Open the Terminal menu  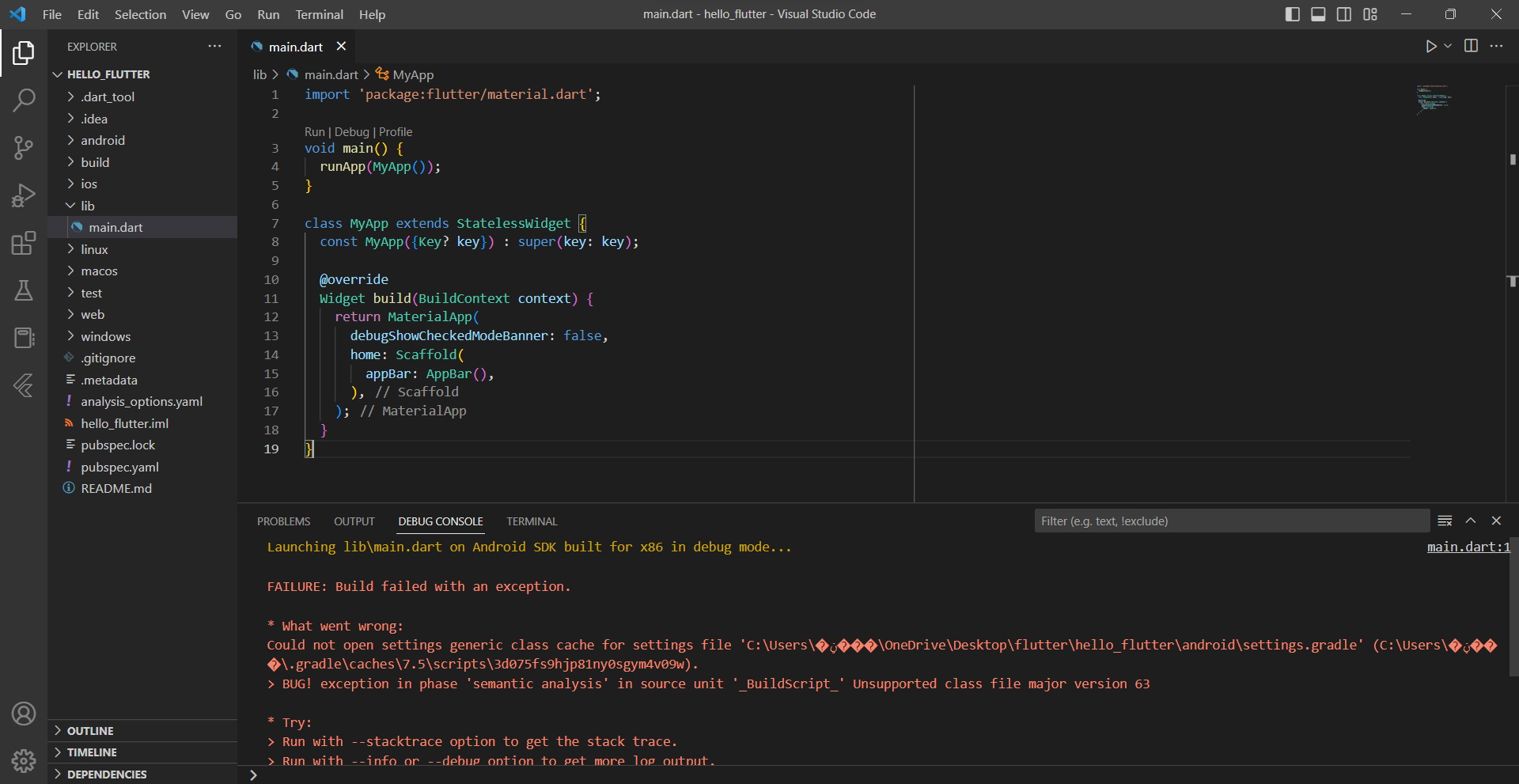pyautogui.click(x=320, y=14)
